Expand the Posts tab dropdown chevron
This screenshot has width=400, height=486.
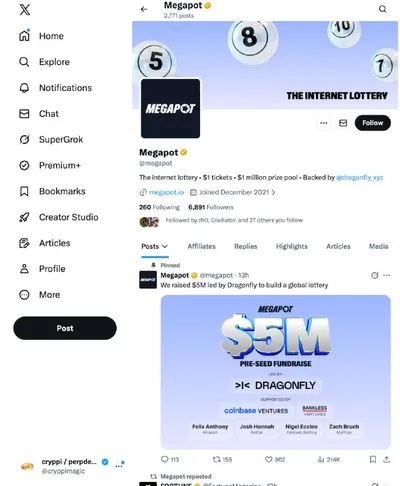(x=165, y=246)
